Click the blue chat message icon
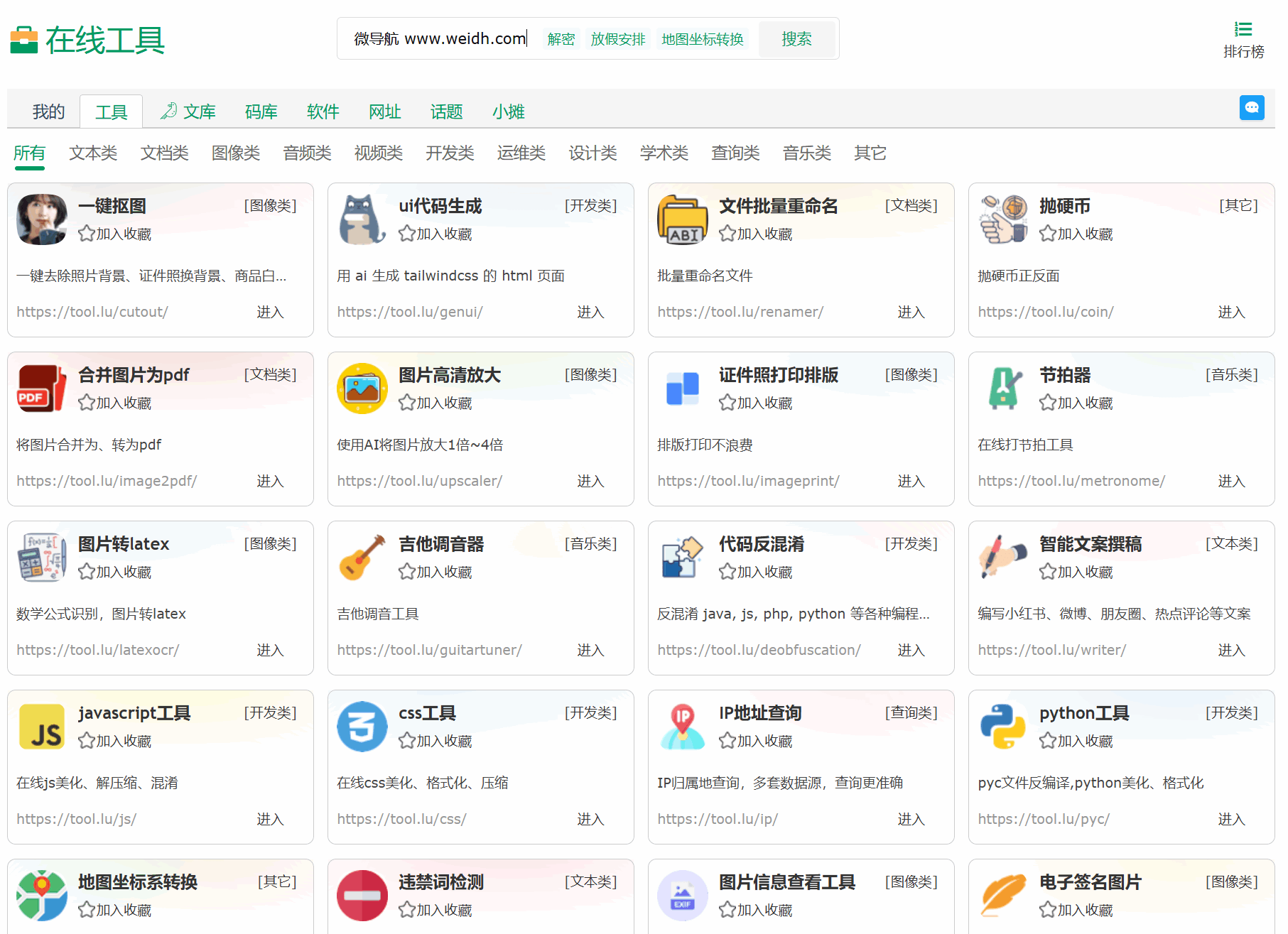 1252,107
